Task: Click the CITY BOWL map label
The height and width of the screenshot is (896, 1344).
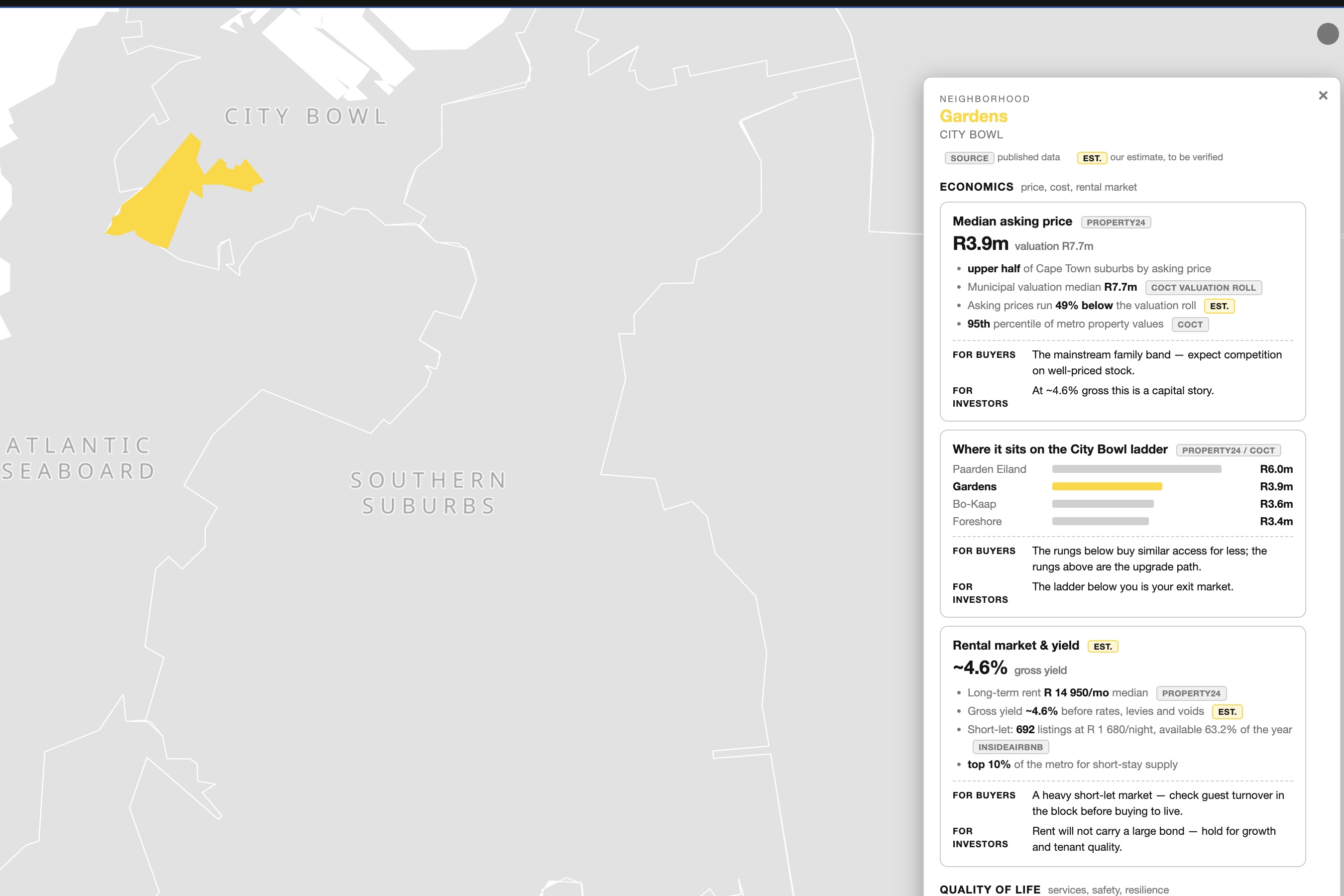Action: click(306, 116)
